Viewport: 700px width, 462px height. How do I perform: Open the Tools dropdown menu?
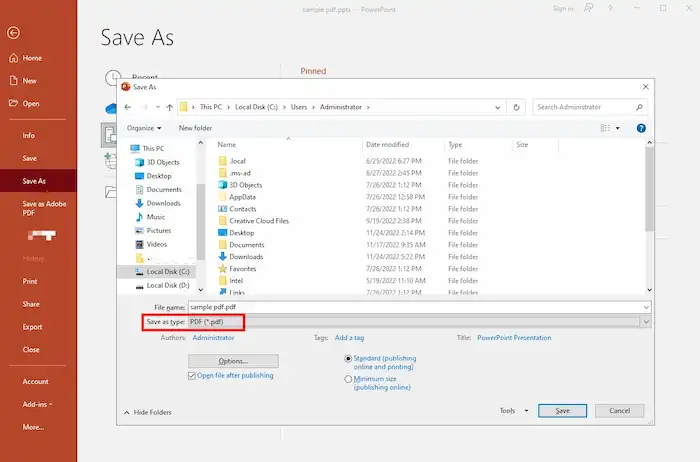[514, 411]
